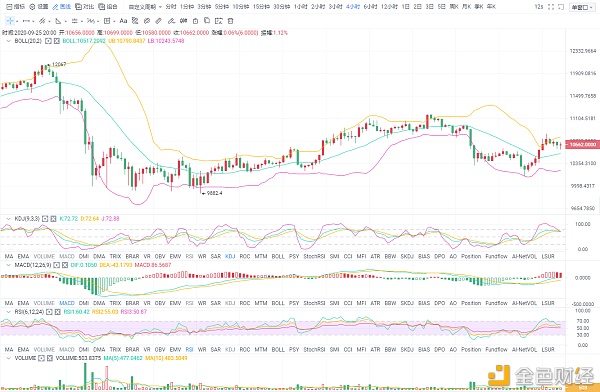Click the pencil edit drawing icon
The image size is (600, 392).
(x=171, y=21)
